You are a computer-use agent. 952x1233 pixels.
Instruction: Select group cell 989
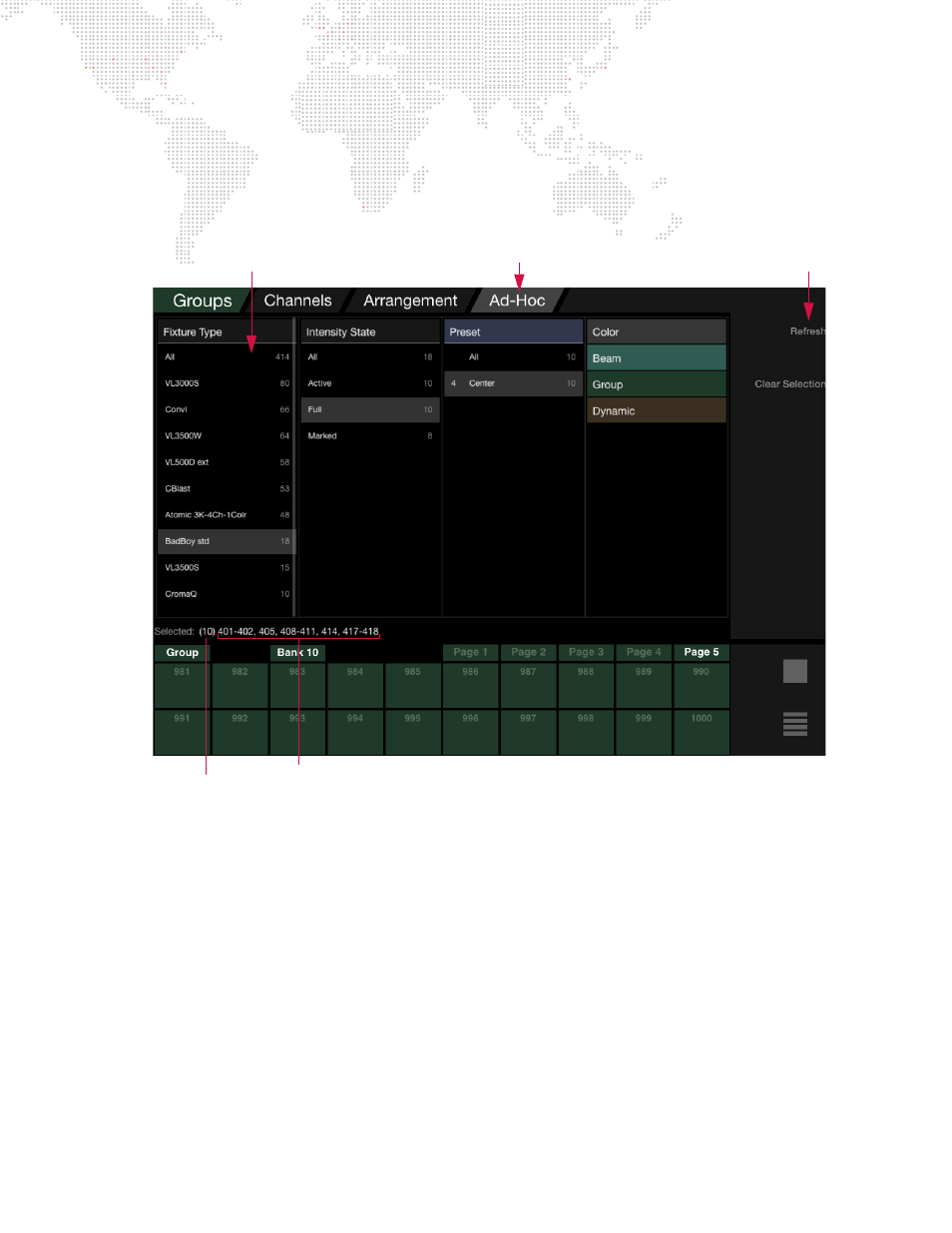click(x=644, y=685)
